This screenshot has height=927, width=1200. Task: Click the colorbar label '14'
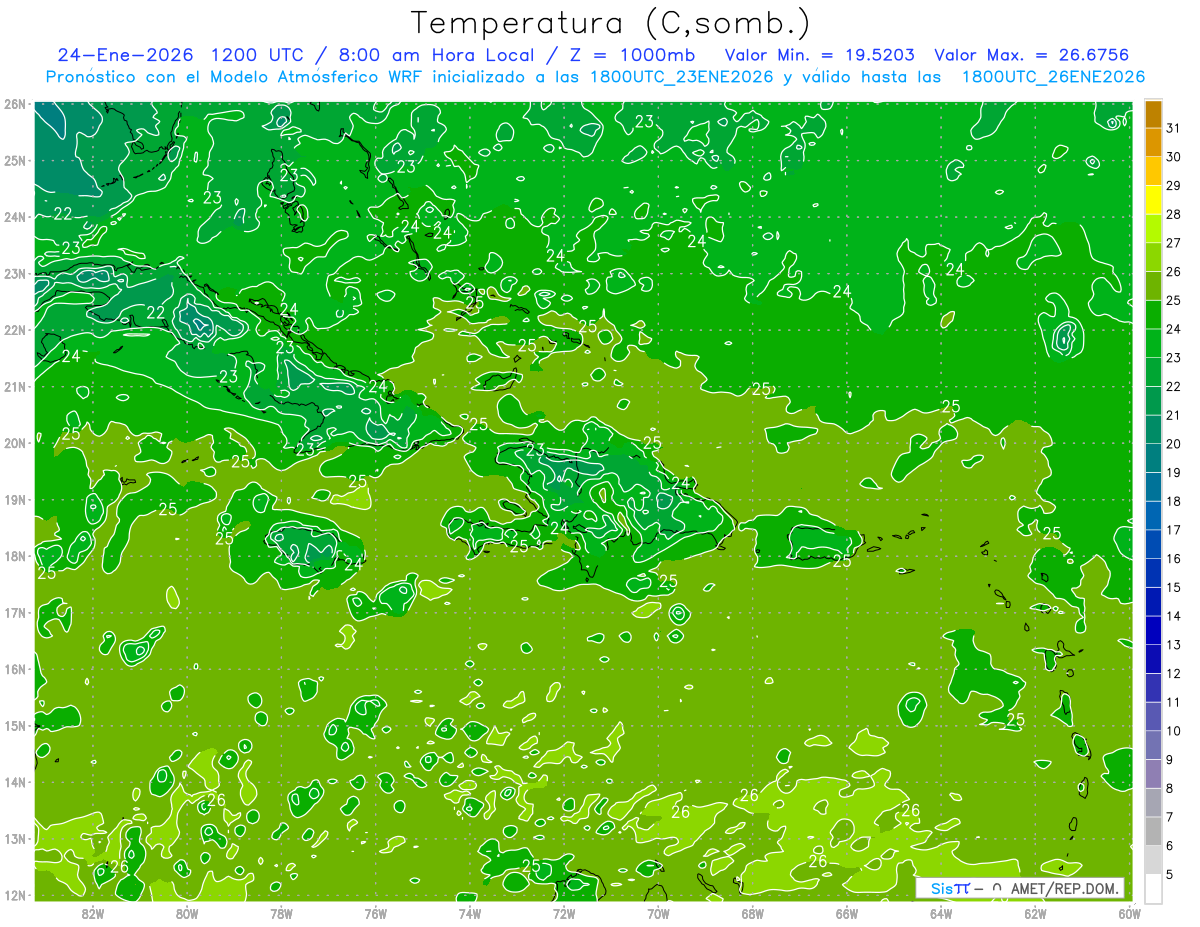(1173, 616)
